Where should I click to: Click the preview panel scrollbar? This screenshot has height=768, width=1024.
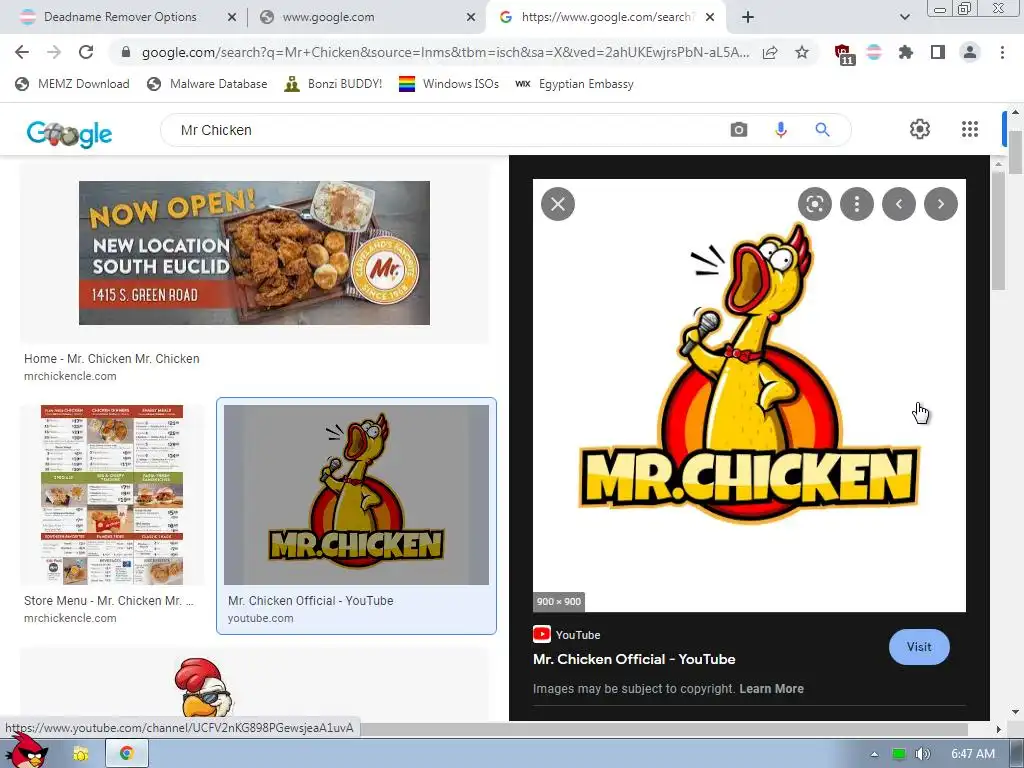(x=998, y=229)
